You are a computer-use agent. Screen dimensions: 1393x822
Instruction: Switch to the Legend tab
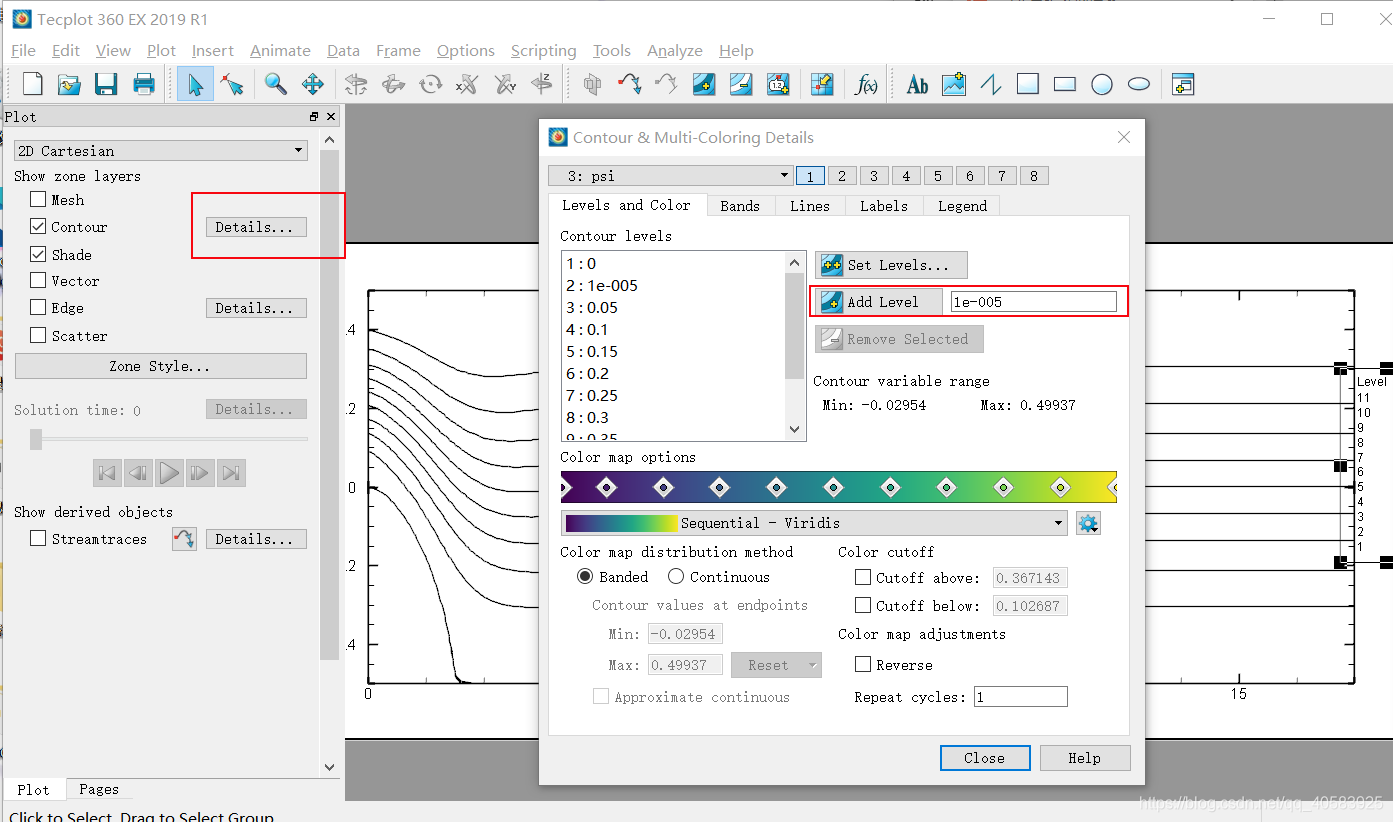pyautogui.click(x=962, y=206)
